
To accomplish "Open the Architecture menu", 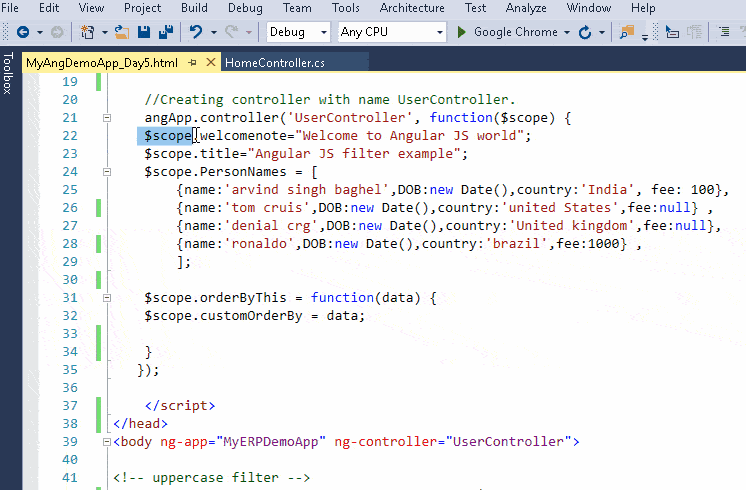I will point(412,8).
